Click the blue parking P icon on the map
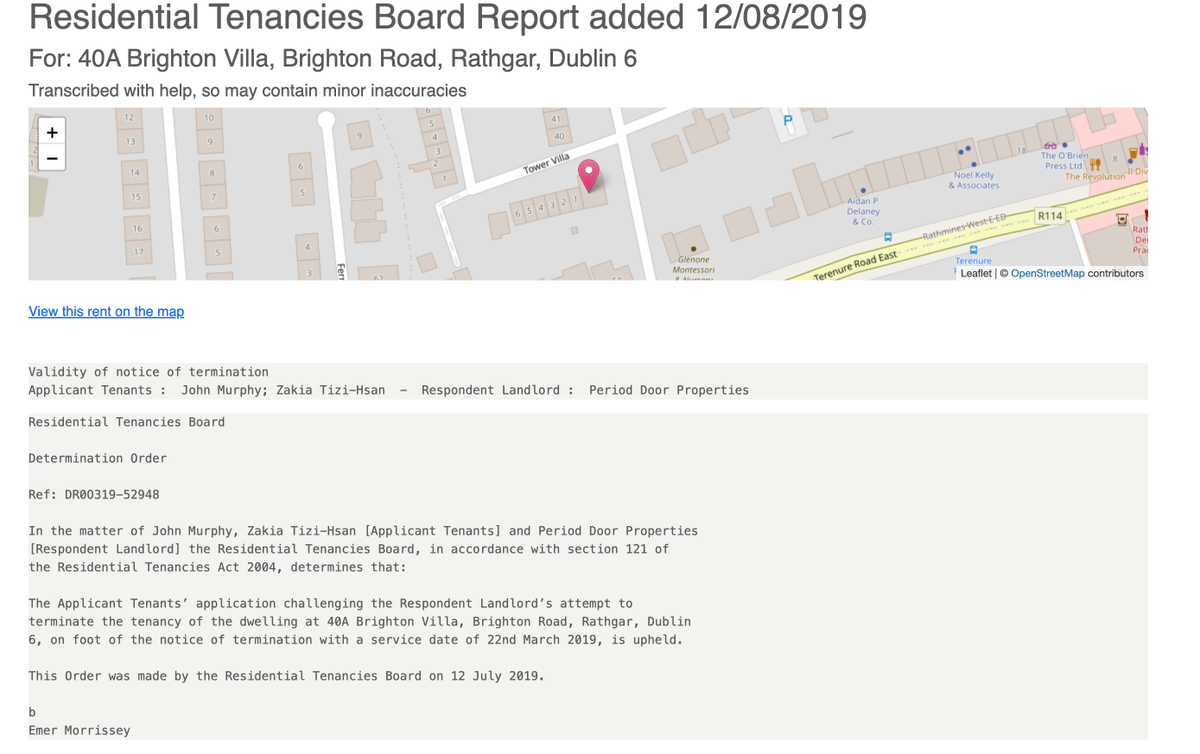1200x754 pixels. pyautogui.click(x=788, y=121)
